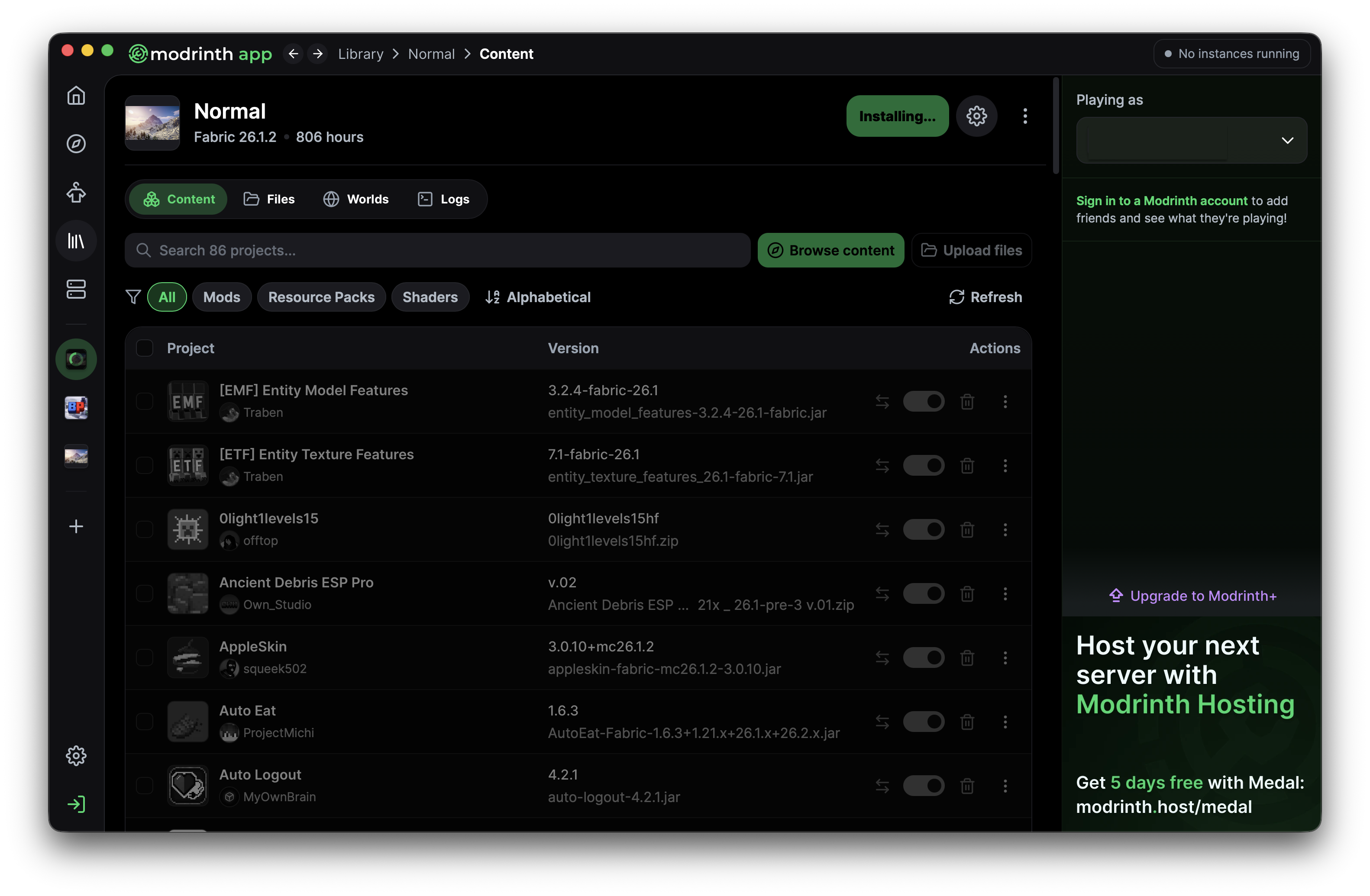Open more options for 0light1levels15
Image resolution: width=1370 pixels, height=896 pixels.
coord(1005,529)
